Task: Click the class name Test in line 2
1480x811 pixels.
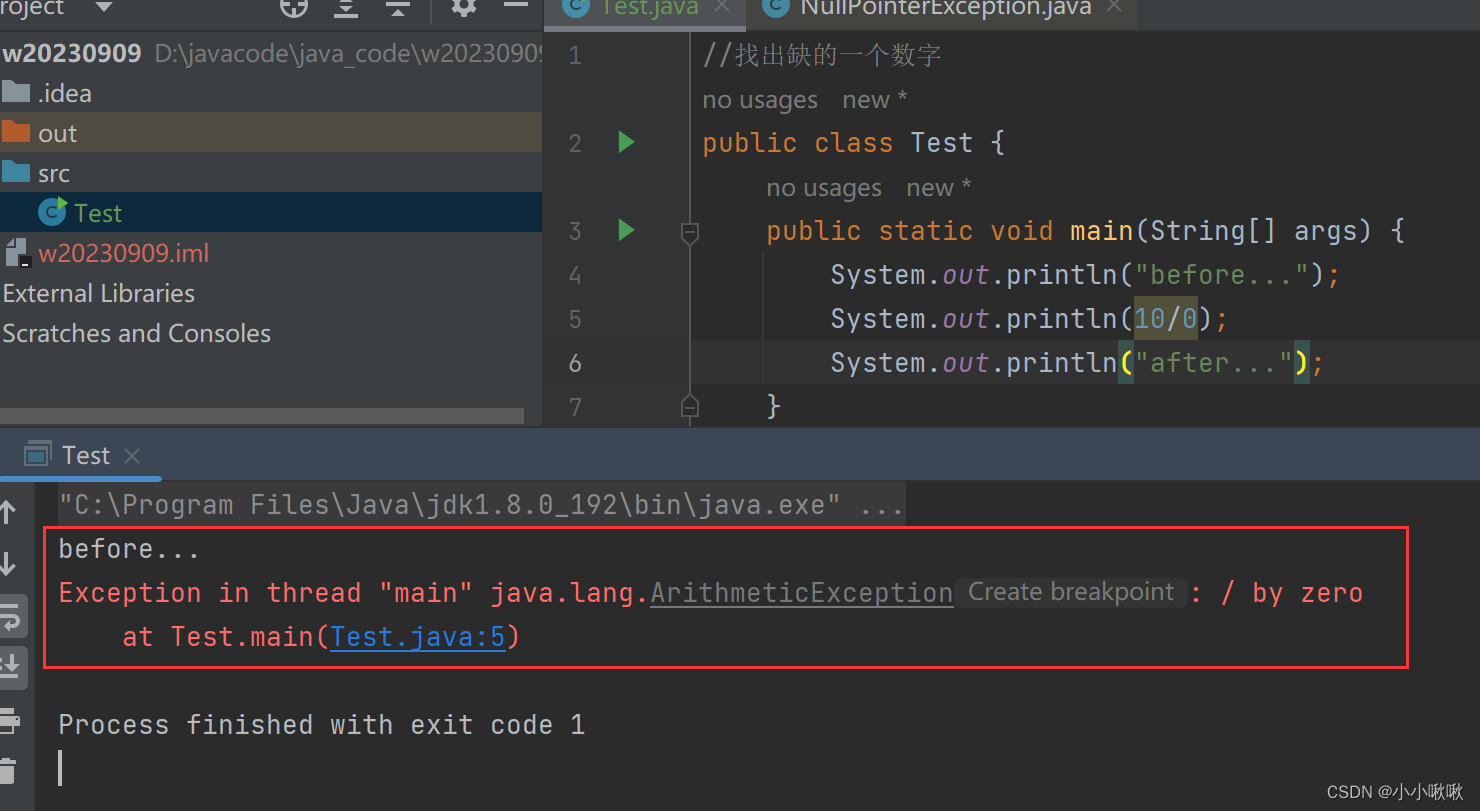Action: click(x=941, y=143)
